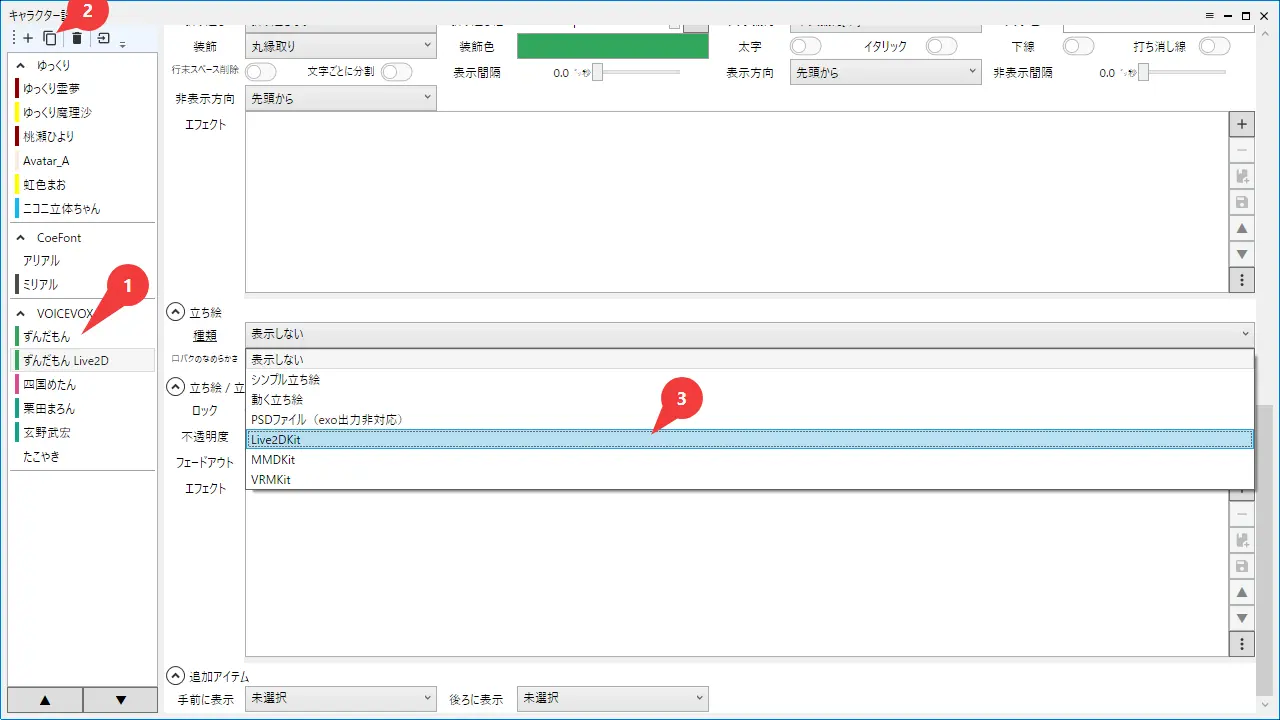Open the upper effect list three-dots menu

[1242, 279]
